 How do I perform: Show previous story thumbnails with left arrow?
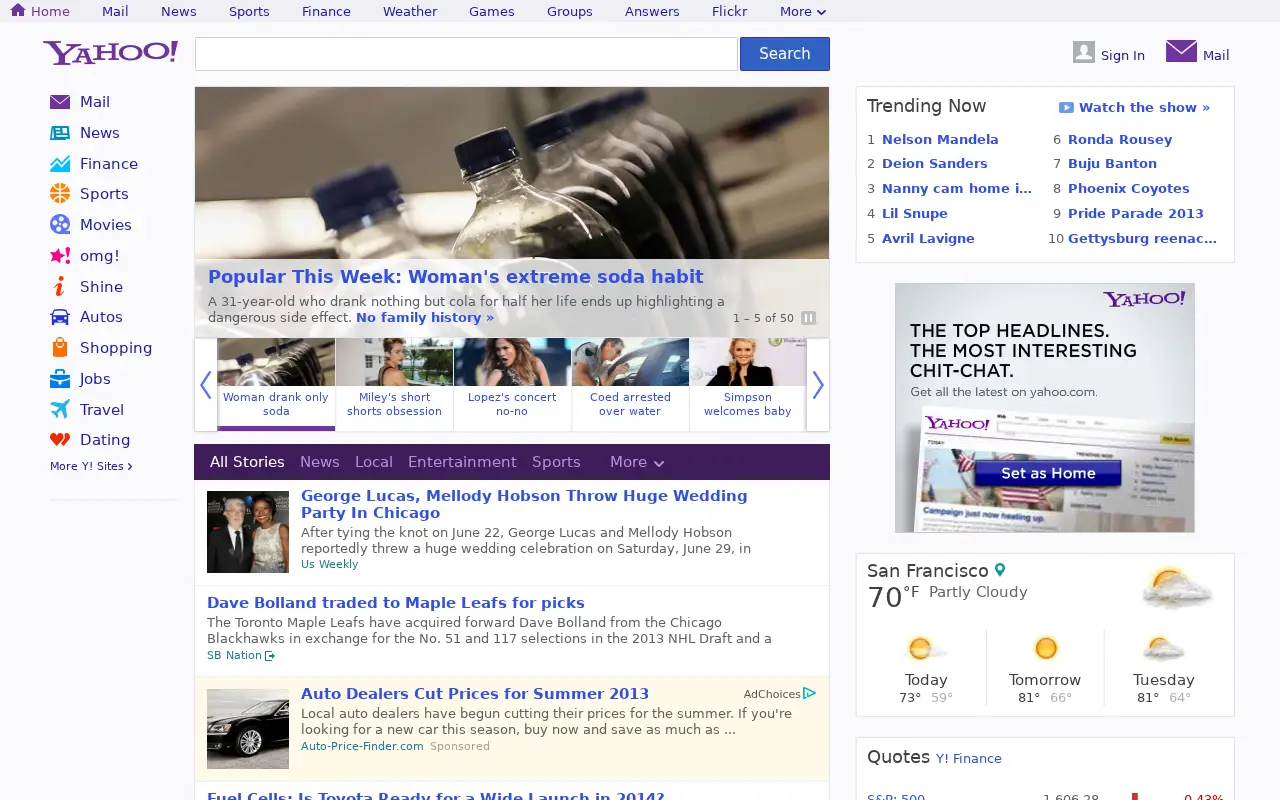[x=206, y=385]
